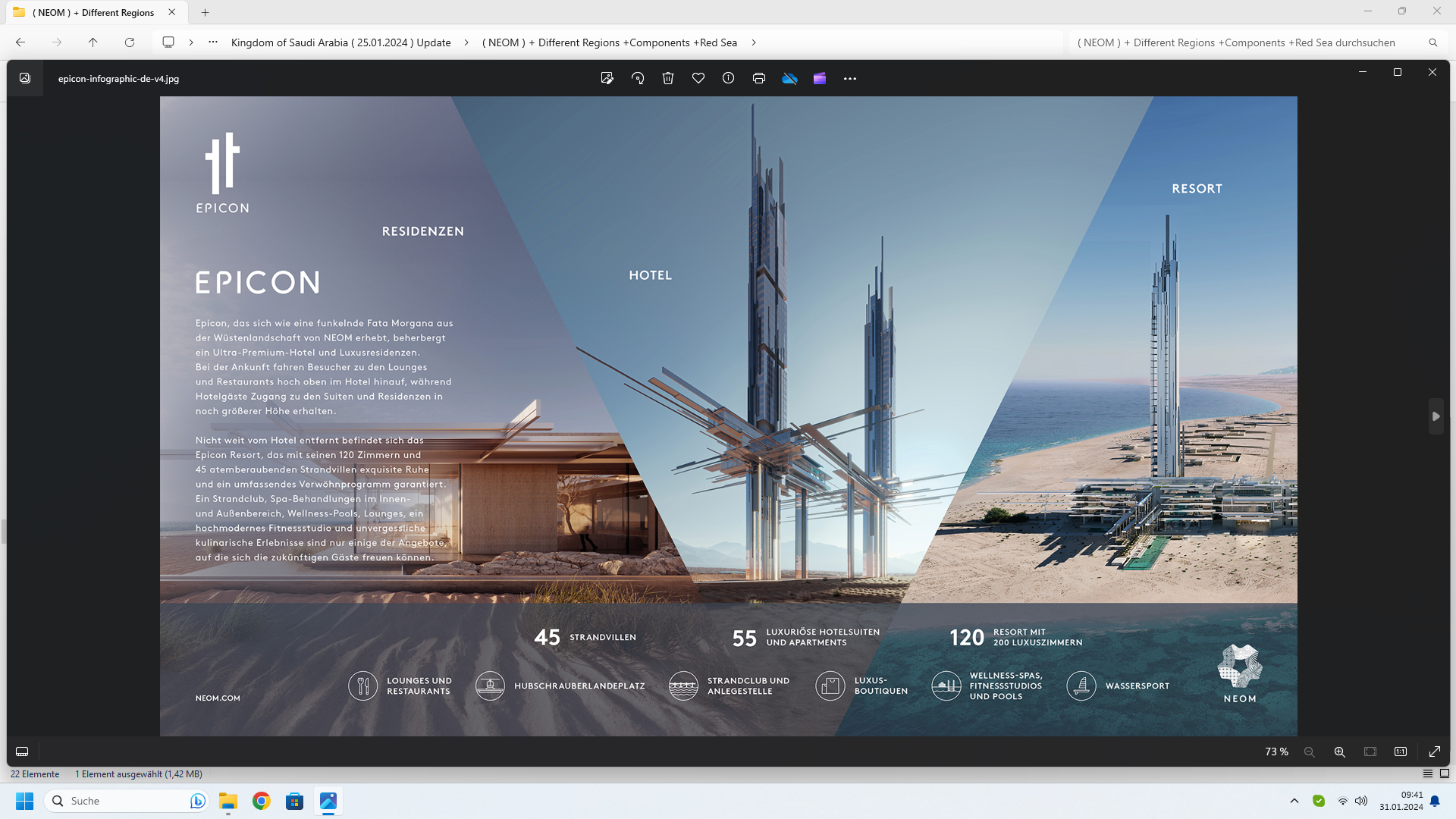The image size is (1456, 819).
Task: Select the ( NEOM ) + Different Regions tab
Action: [x=93, y=12]
